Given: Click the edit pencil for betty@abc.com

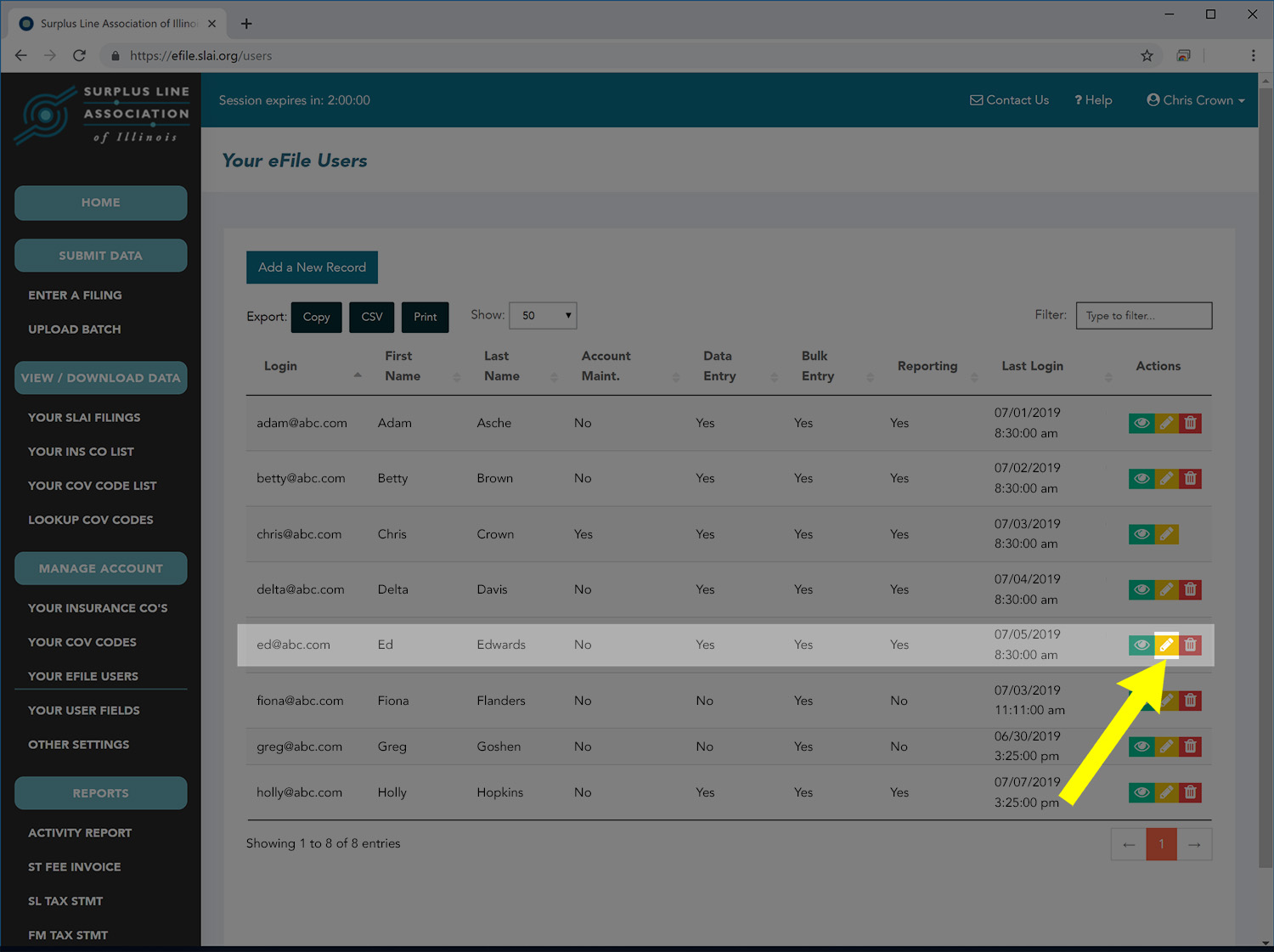Looking at the screenshot, I should [x=1166, y=479].
